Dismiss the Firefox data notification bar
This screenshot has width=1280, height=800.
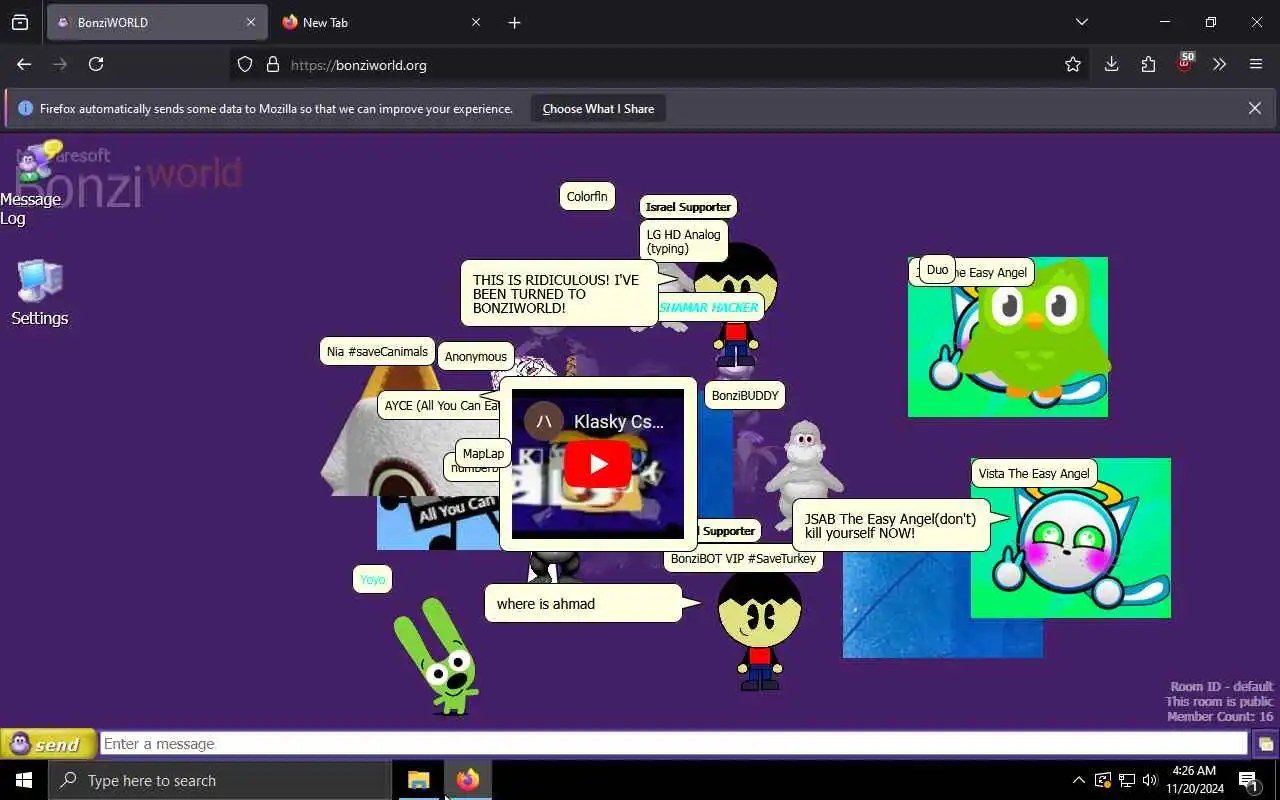tap(1254, 108)
